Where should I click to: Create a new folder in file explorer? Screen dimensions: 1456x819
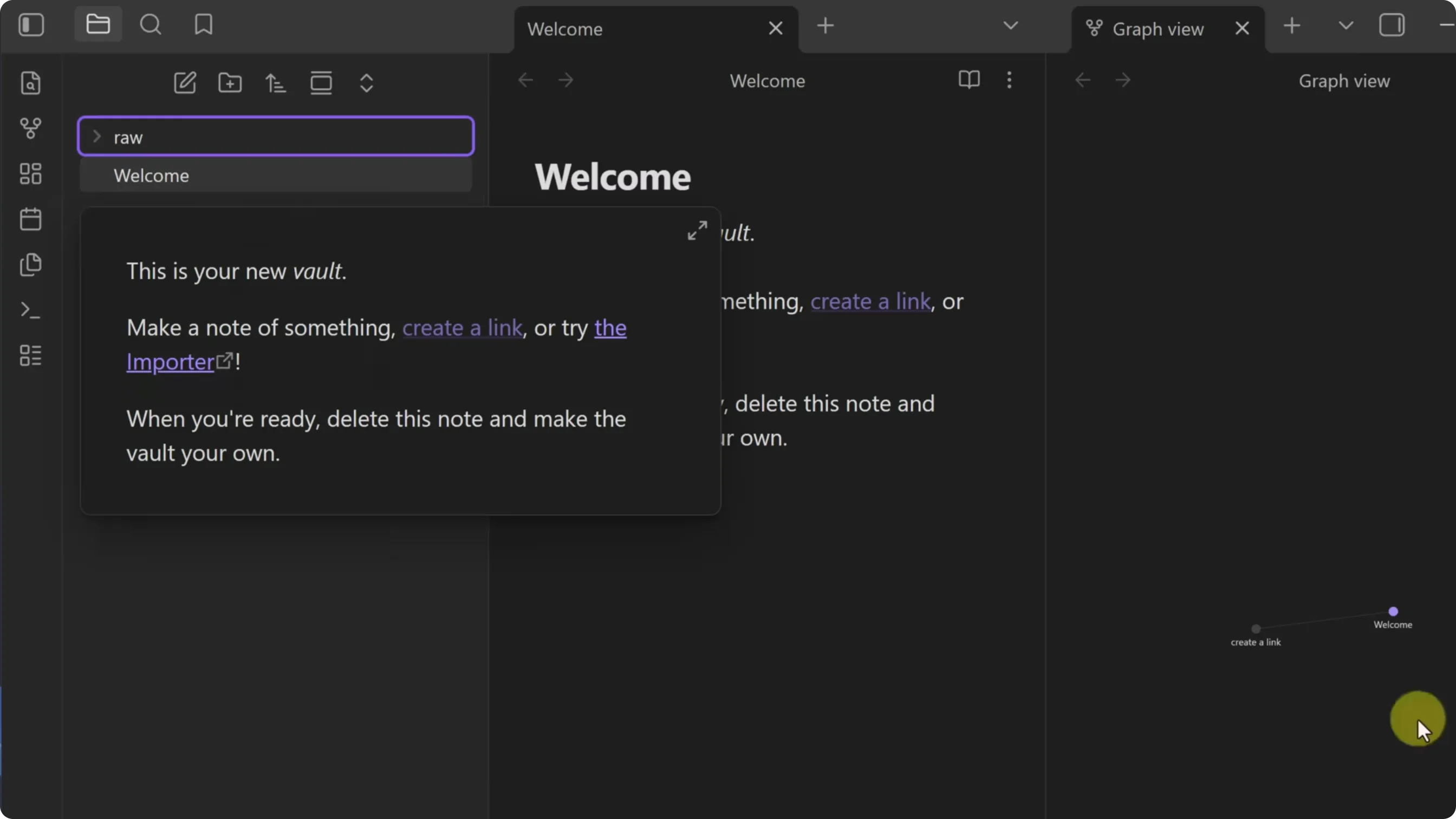[230, 83]
